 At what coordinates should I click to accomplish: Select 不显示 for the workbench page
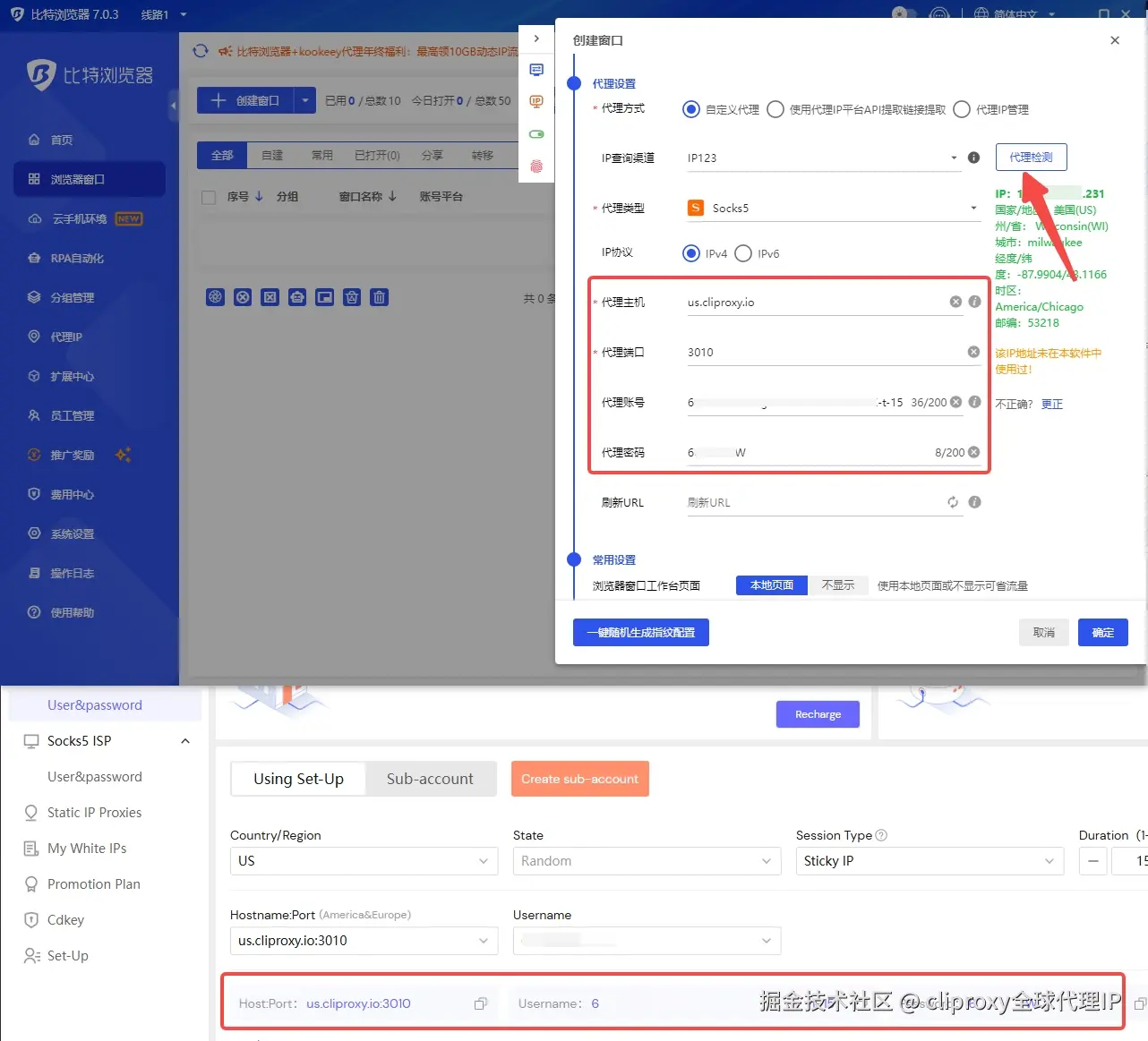click(x=838, y=585)
